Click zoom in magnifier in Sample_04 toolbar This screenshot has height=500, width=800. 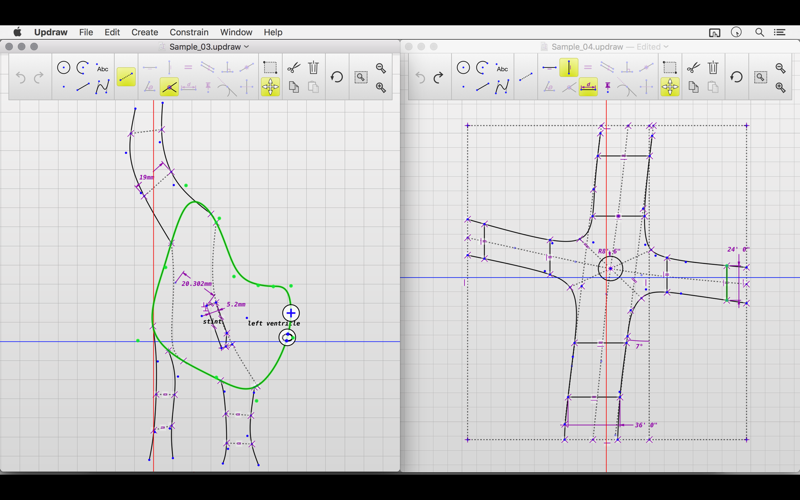point(781,88)
